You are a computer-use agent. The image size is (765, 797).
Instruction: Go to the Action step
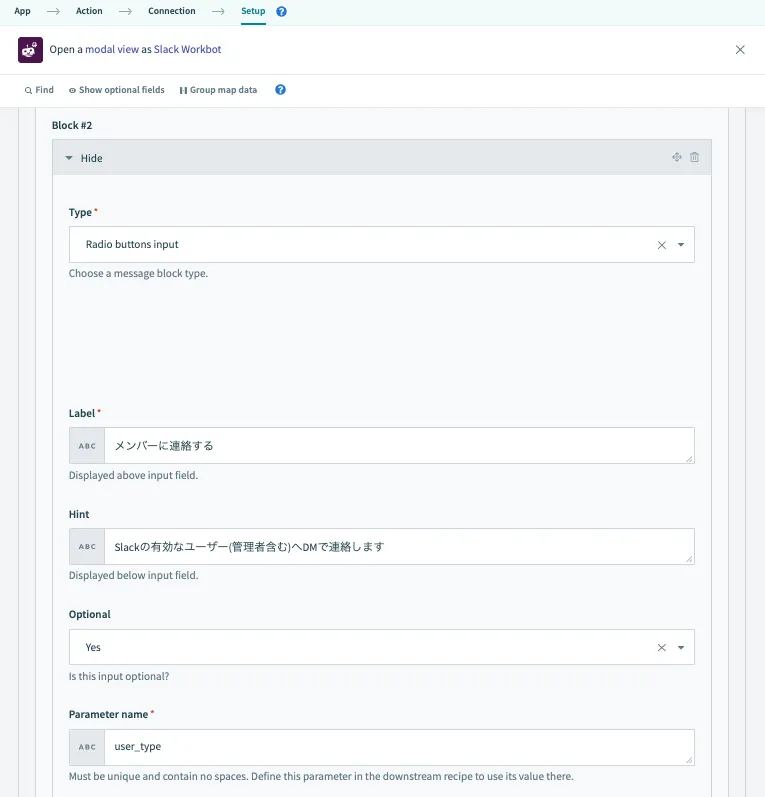[89, 11]
